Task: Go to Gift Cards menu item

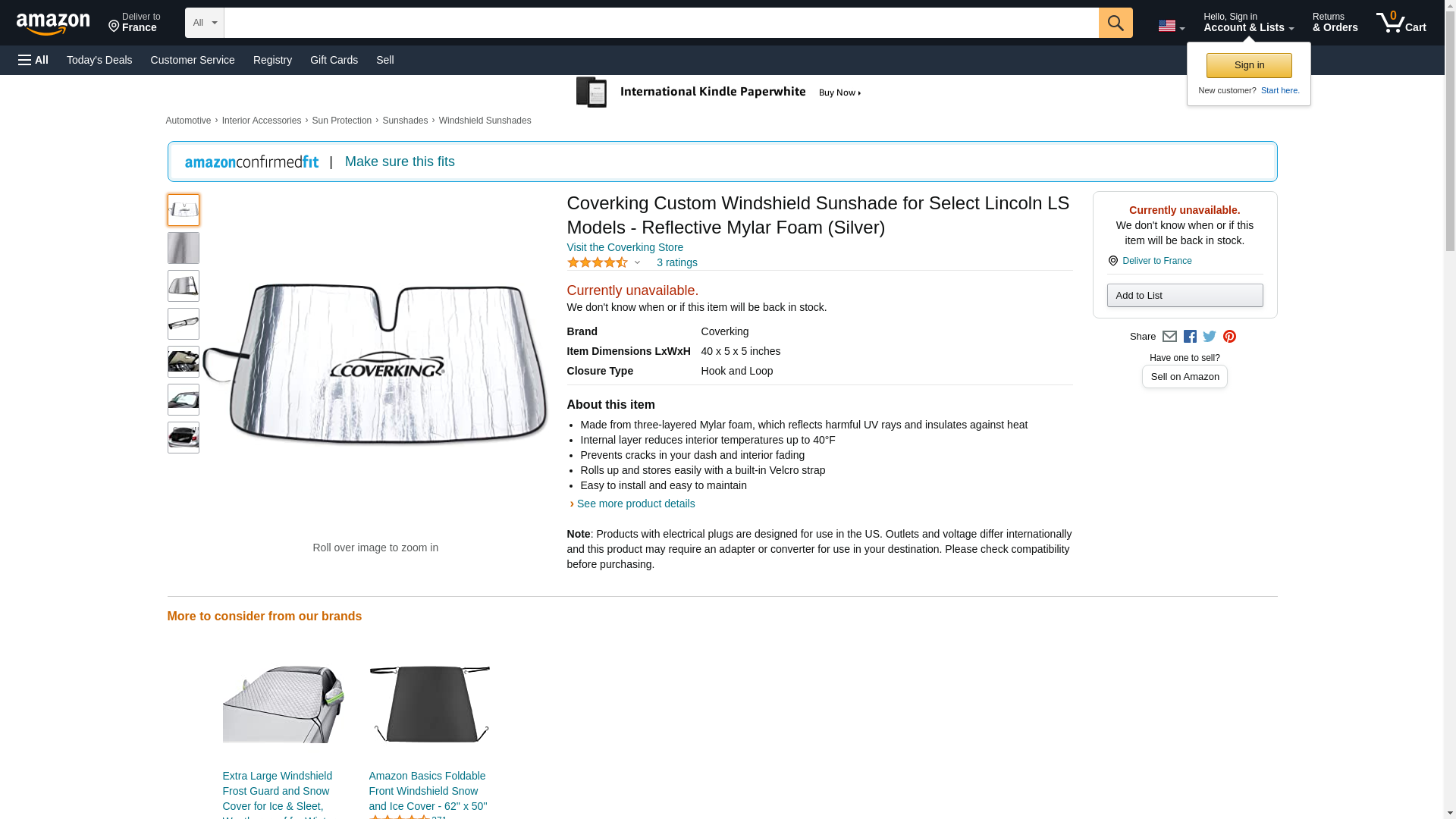Action: point(334,60)
